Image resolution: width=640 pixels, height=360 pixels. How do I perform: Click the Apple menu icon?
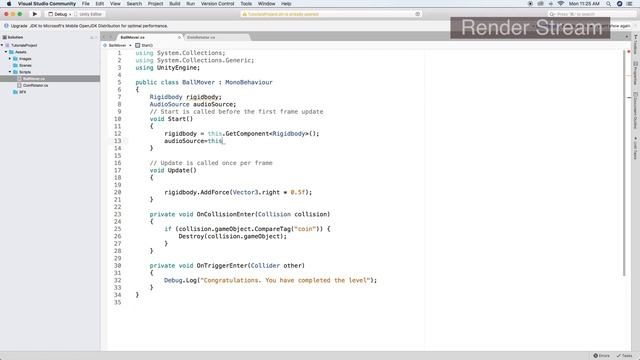(x=9, y=3)
